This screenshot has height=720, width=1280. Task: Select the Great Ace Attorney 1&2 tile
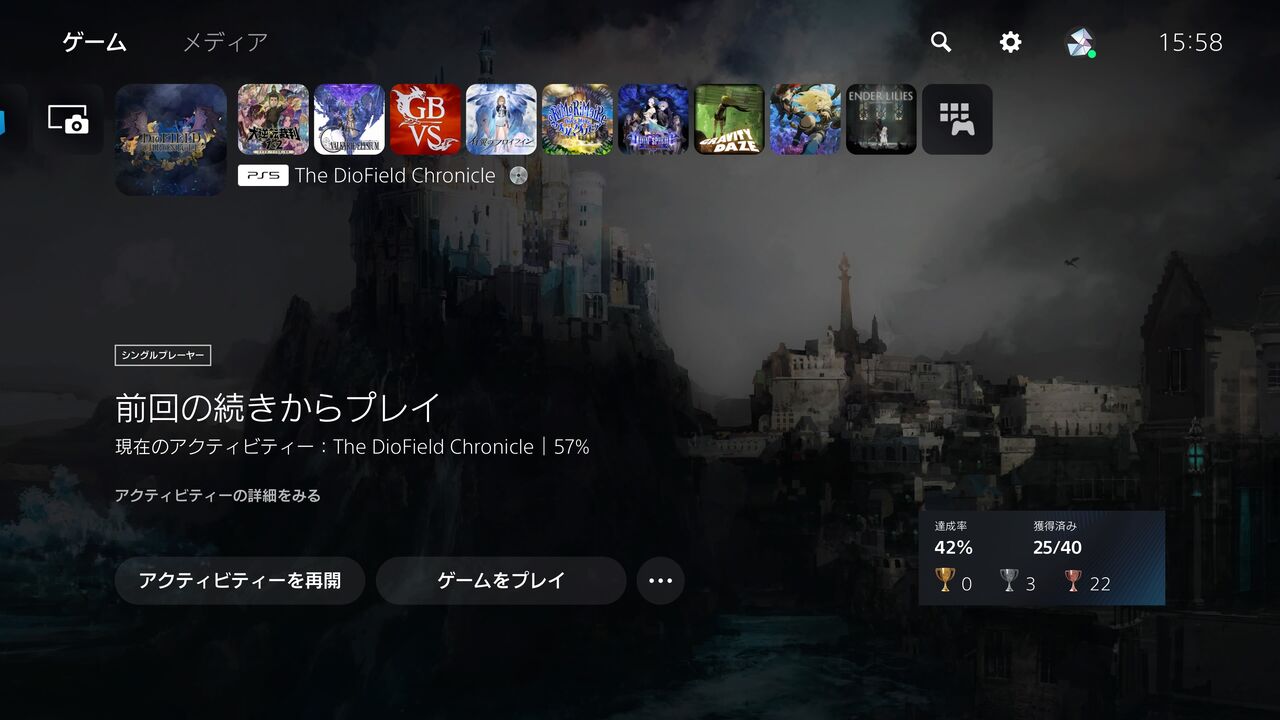tap(273, 119)
